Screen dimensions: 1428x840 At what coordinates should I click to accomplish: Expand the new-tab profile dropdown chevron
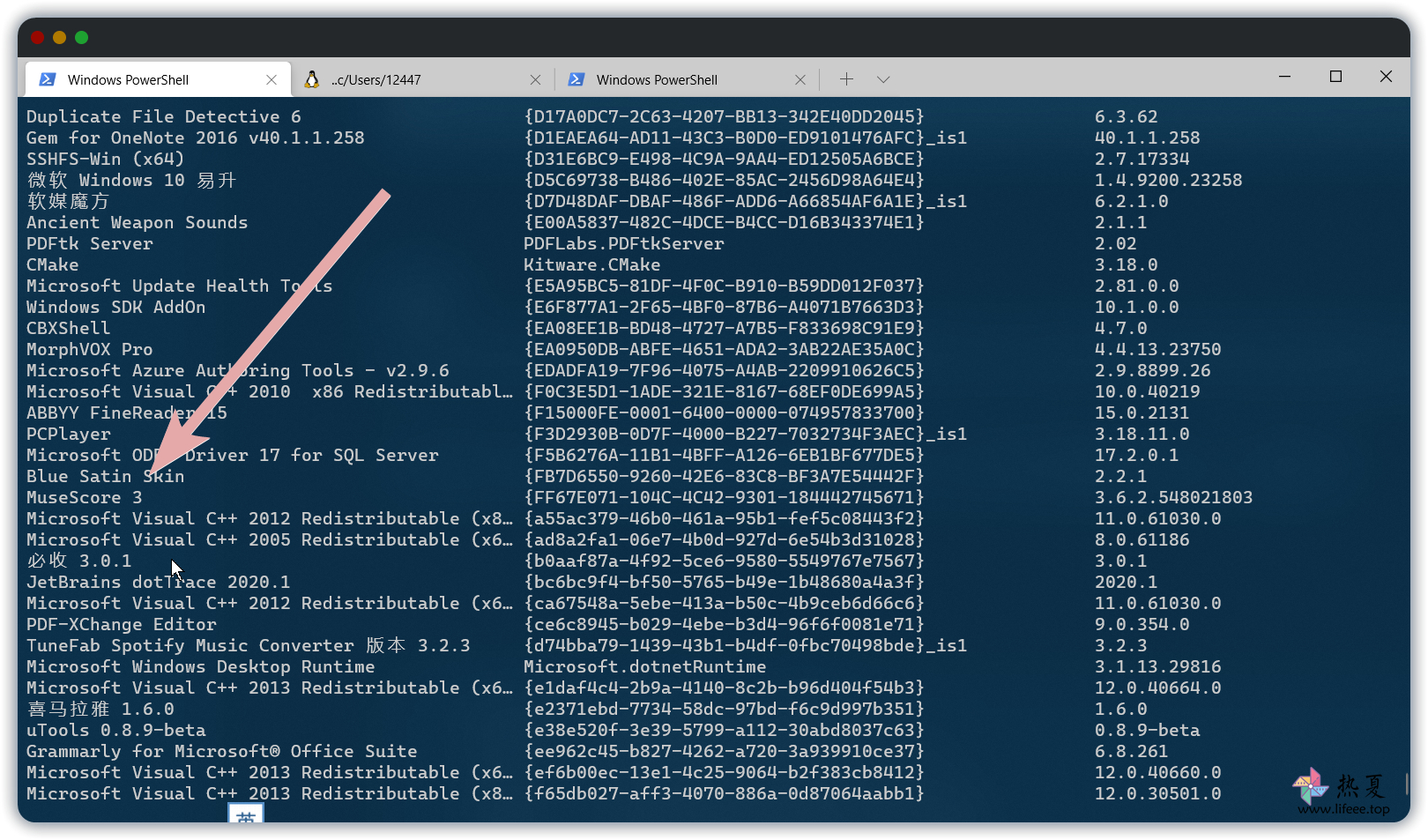pos(883,79)
